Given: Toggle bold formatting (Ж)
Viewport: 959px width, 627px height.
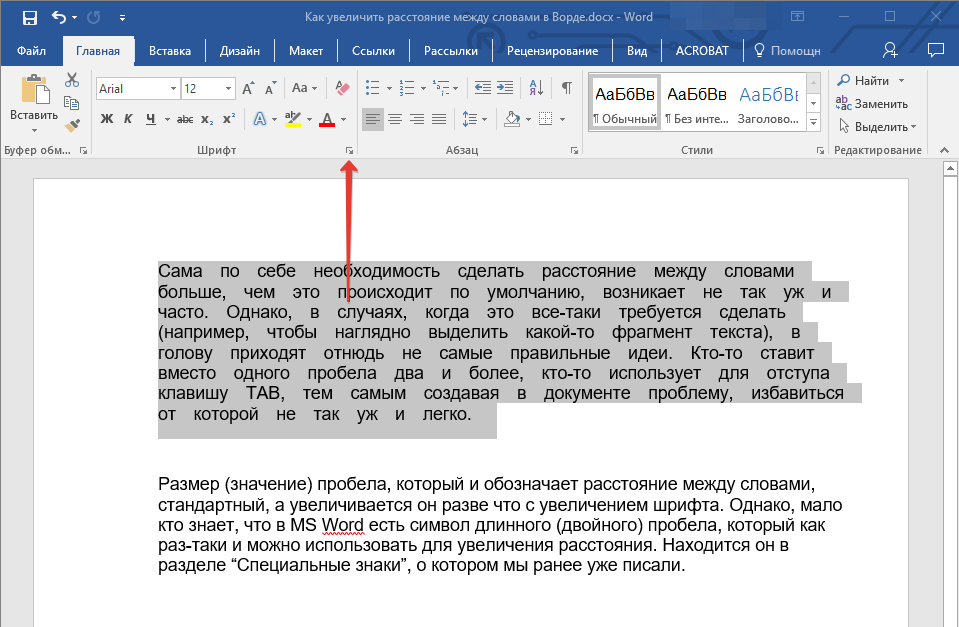Looking at the screenshot, I should tap(107, 119).
